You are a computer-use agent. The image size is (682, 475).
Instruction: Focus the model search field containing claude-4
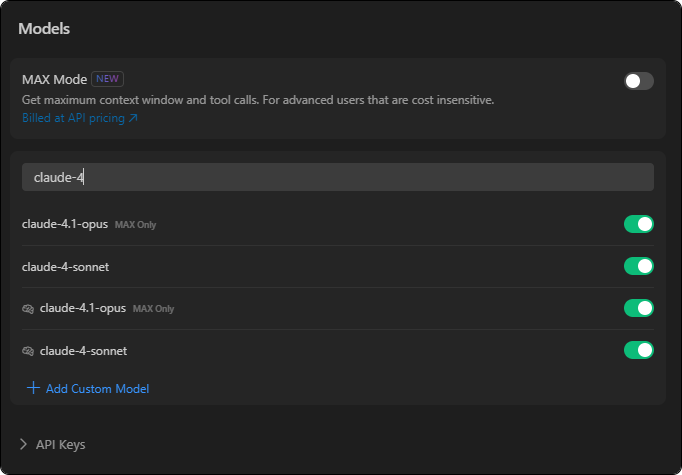point(337,177)
